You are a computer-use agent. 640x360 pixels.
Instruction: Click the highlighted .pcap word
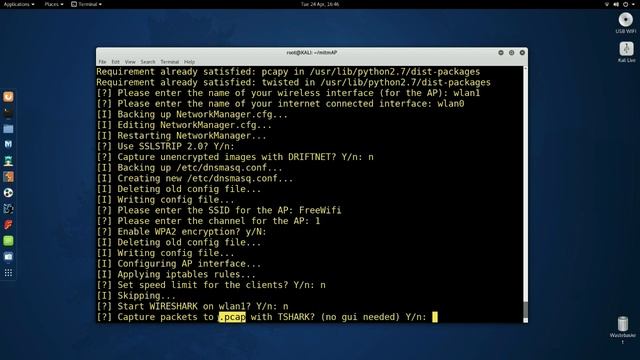point(232,317)
